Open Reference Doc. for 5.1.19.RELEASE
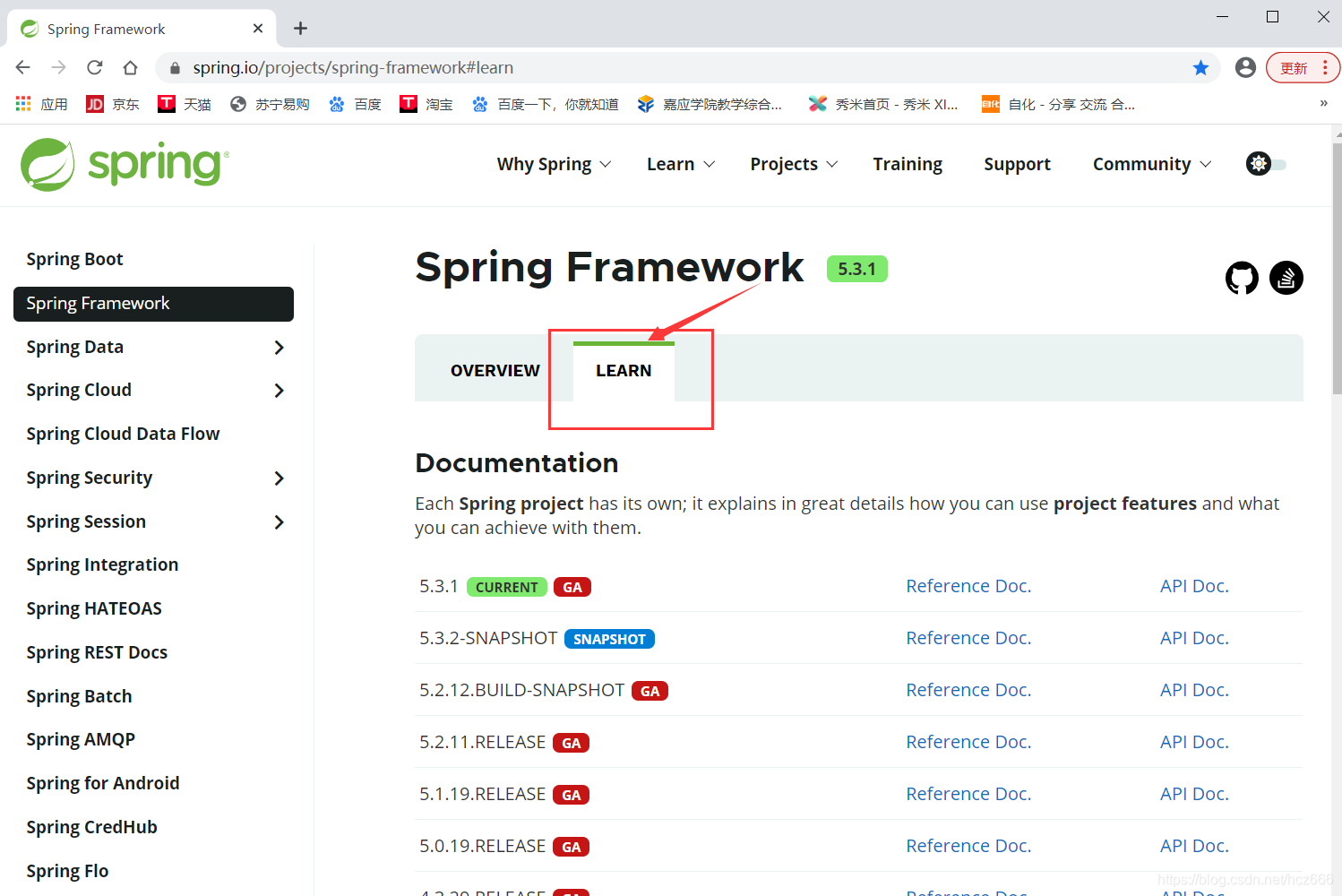1342x896 pixels. click(x=968, y=794)
